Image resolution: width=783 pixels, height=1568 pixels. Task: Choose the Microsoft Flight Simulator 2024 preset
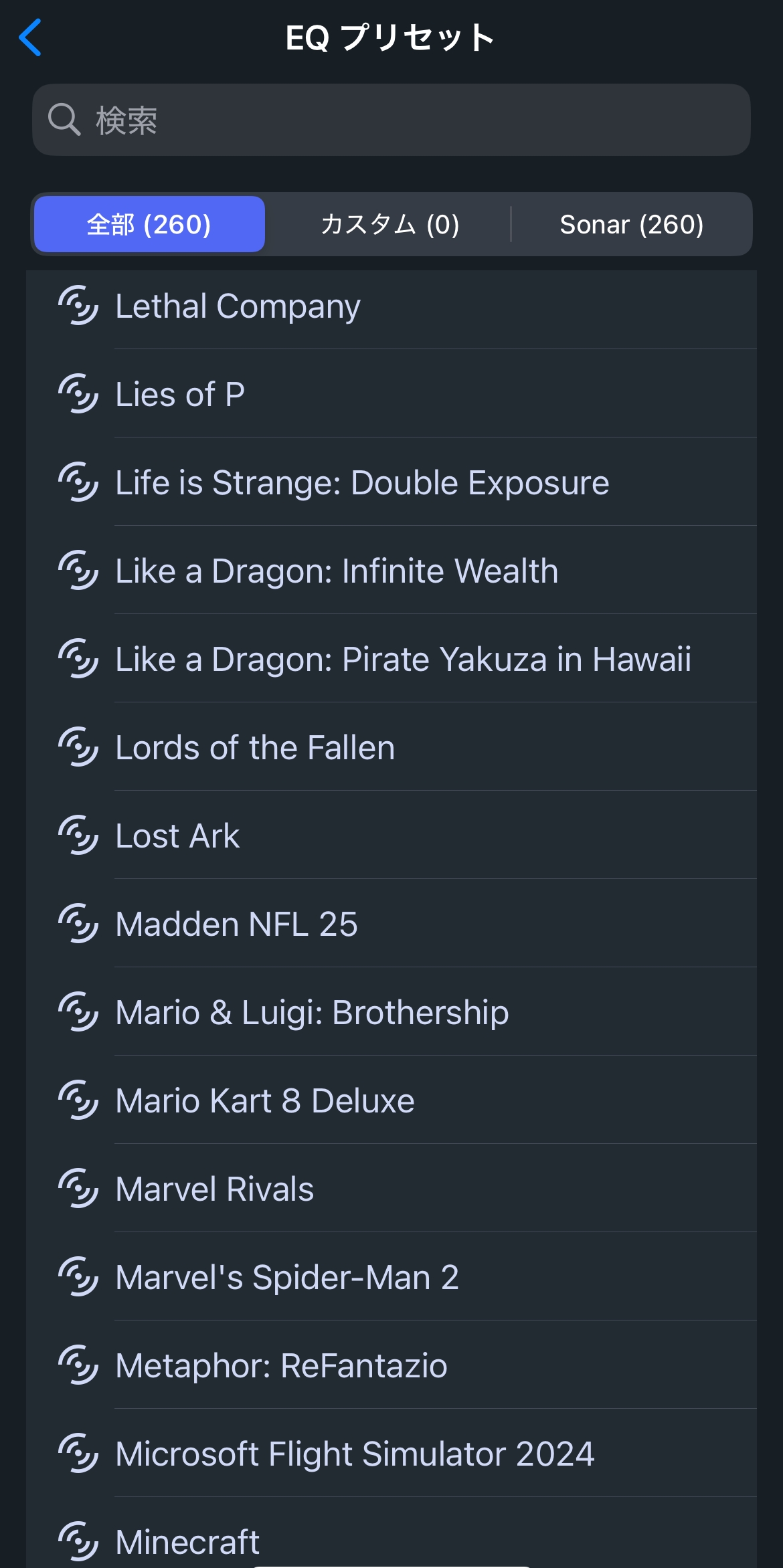(355, 1454)
